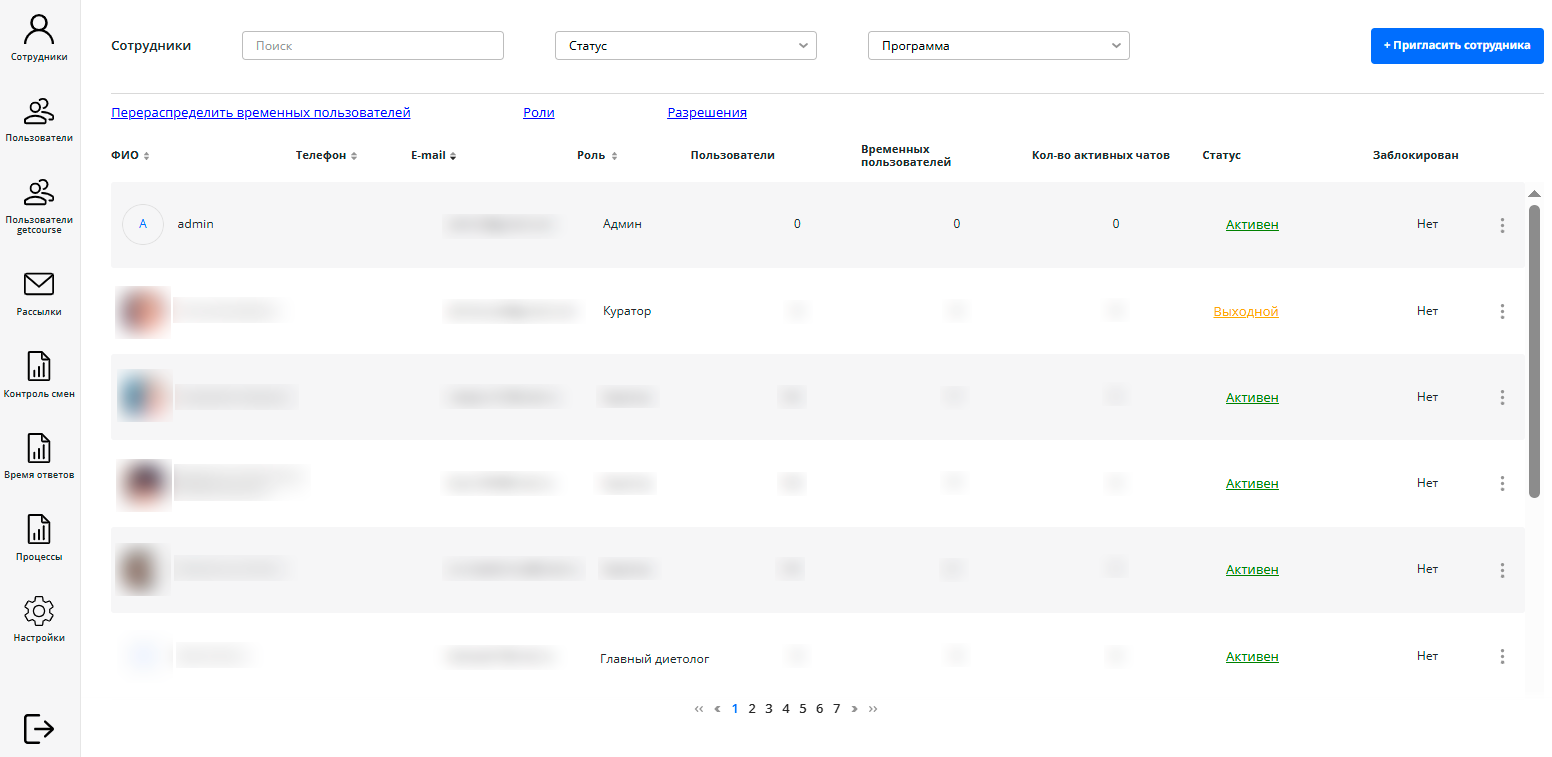Click the logout icon in sidebar
This screenshot has width=1552, height=757.
39,728
